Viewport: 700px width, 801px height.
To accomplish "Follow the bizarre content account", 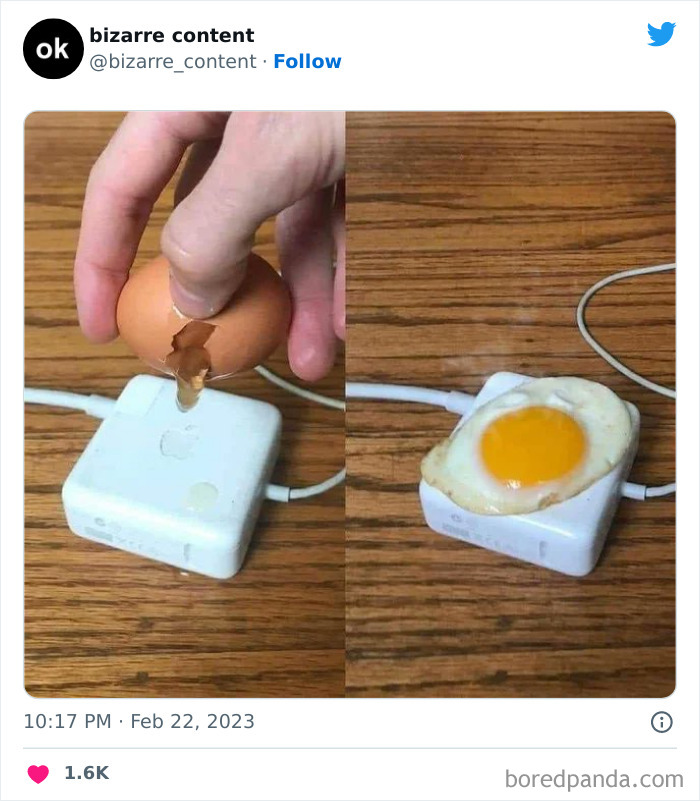I will point(307,61).
